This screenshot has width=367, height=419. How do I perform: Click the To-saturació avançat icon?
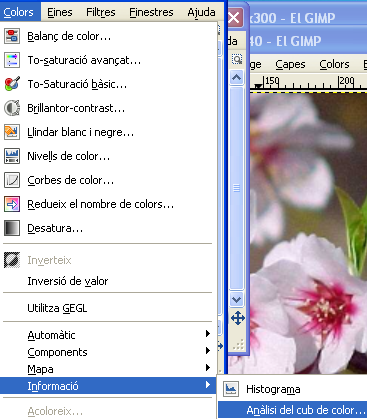12,60
